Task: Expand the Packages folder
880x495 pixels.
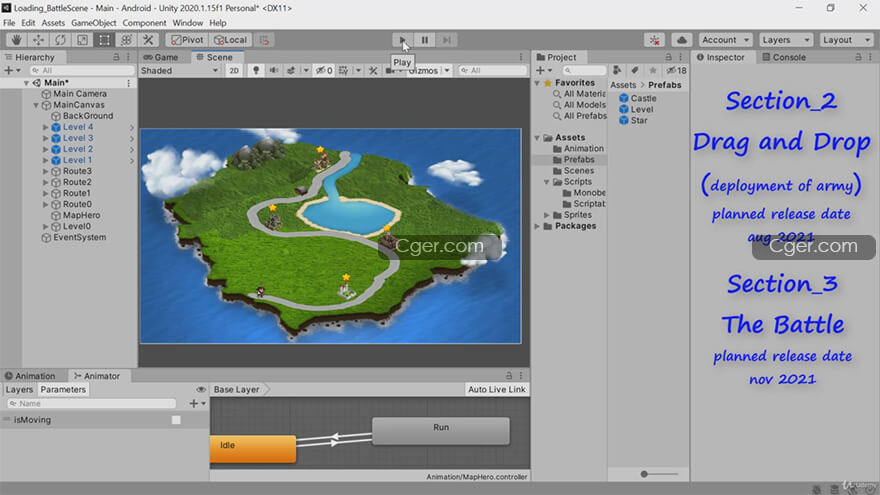Action: tap(537, 226)
